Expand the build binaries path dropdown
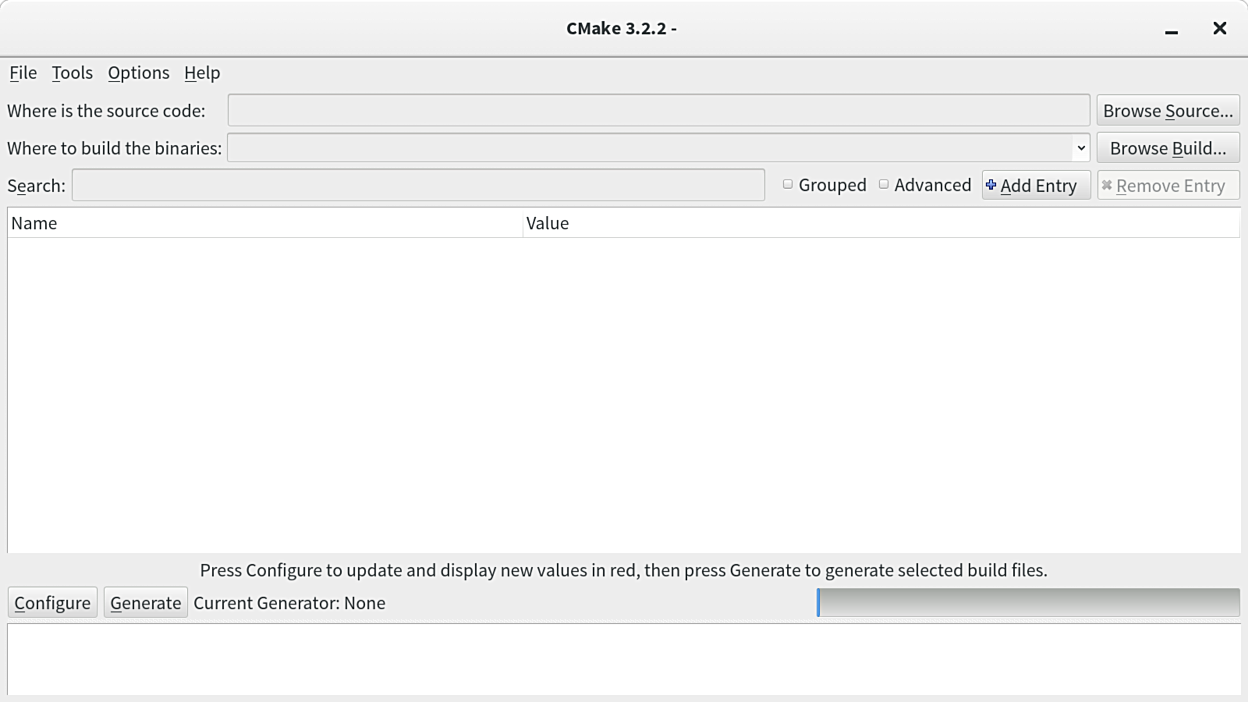The width and height of the screenshot is (1248, 702). click(1080, 148)
